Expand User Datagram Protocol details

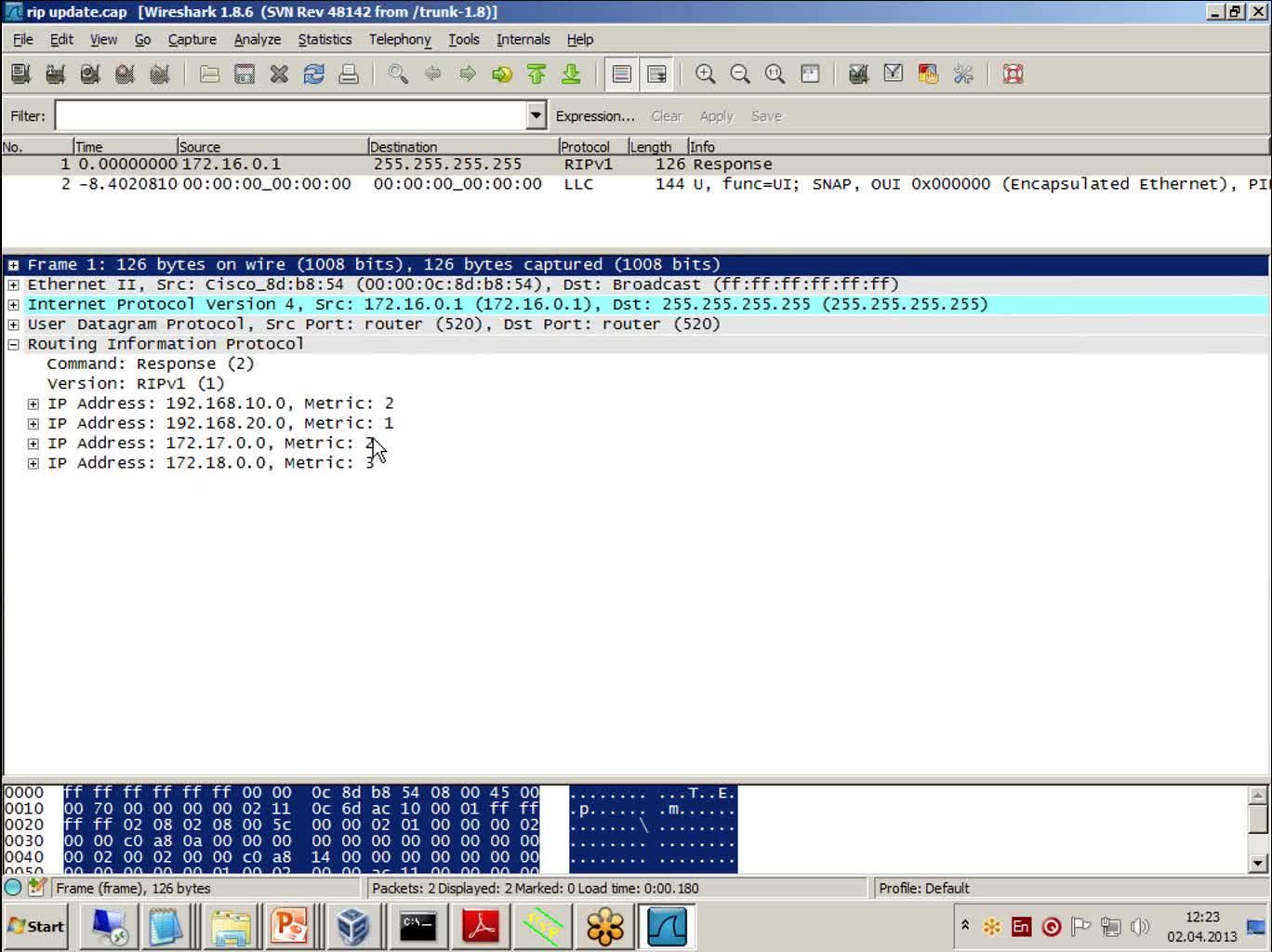point(13,324)
